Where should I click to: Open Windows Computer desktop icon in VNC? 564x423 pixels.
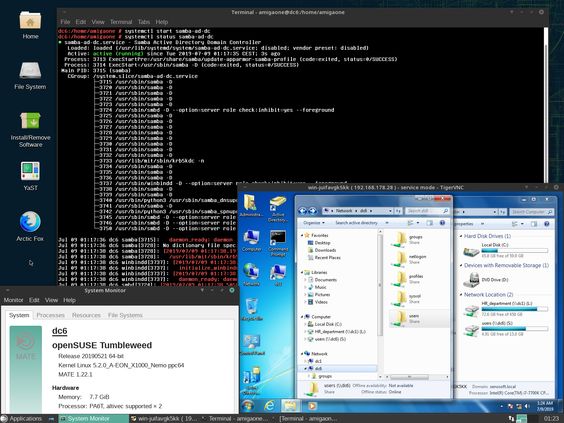click(x=251, y=240)
